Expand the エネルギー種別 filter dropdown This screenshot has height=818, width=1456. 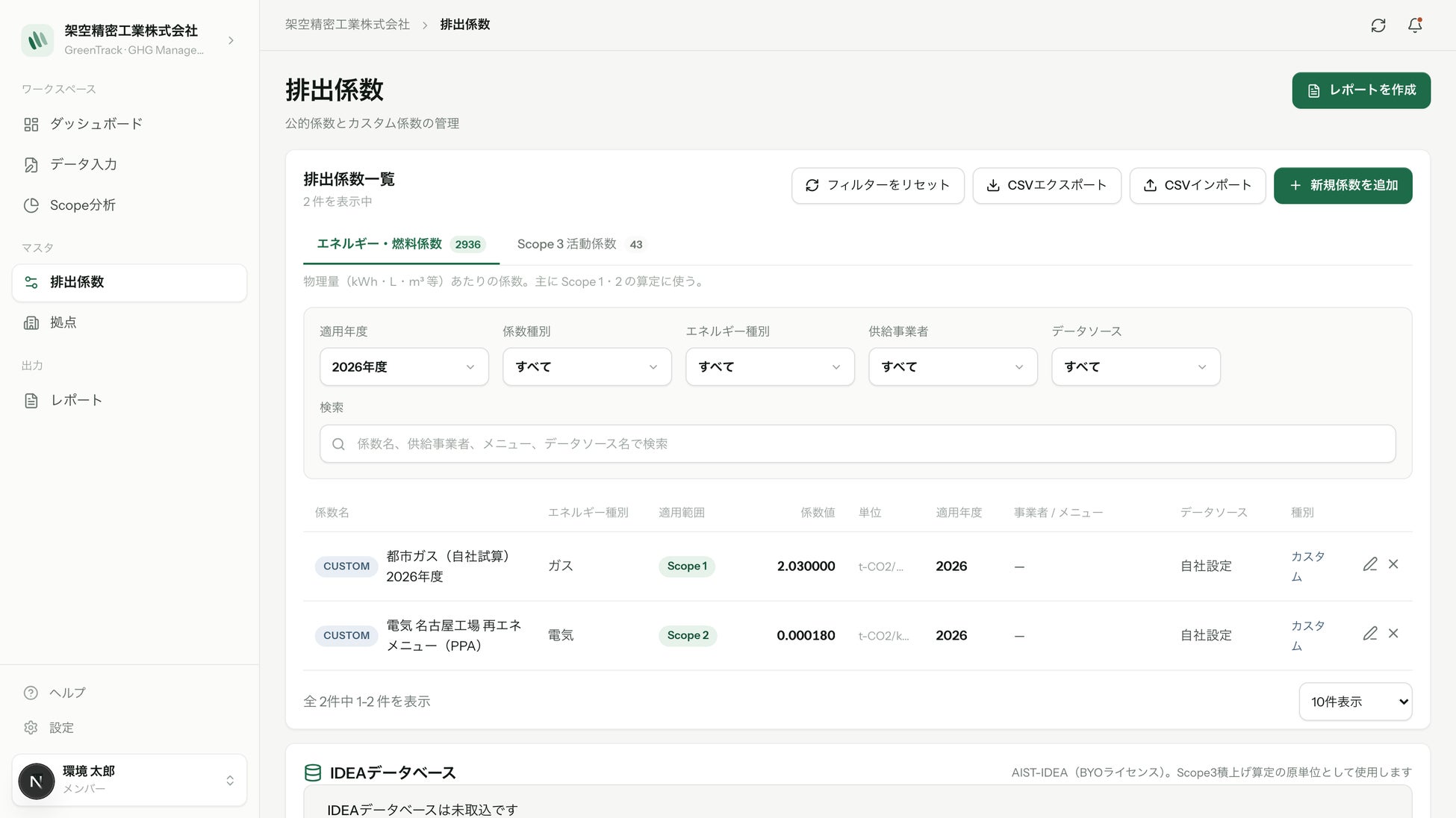click(770, 366)
